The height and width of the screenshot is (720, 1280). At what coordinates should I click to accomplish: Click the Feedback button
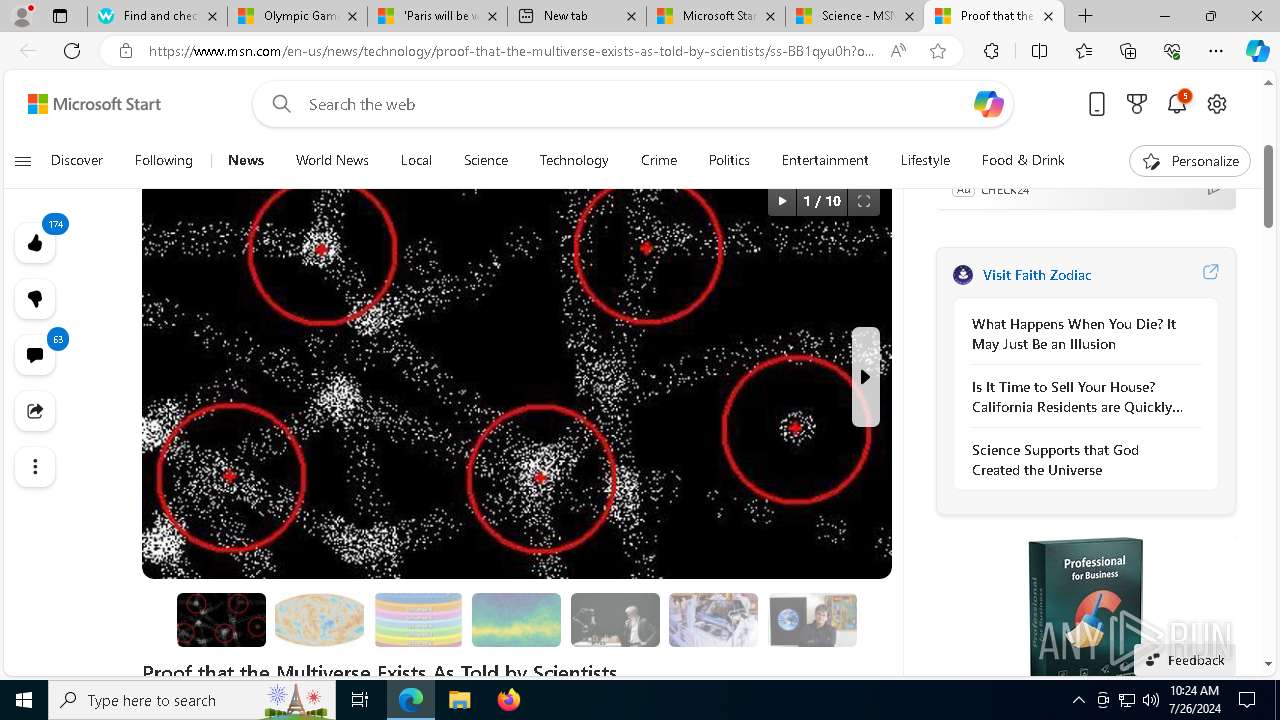click(1185, 660)
